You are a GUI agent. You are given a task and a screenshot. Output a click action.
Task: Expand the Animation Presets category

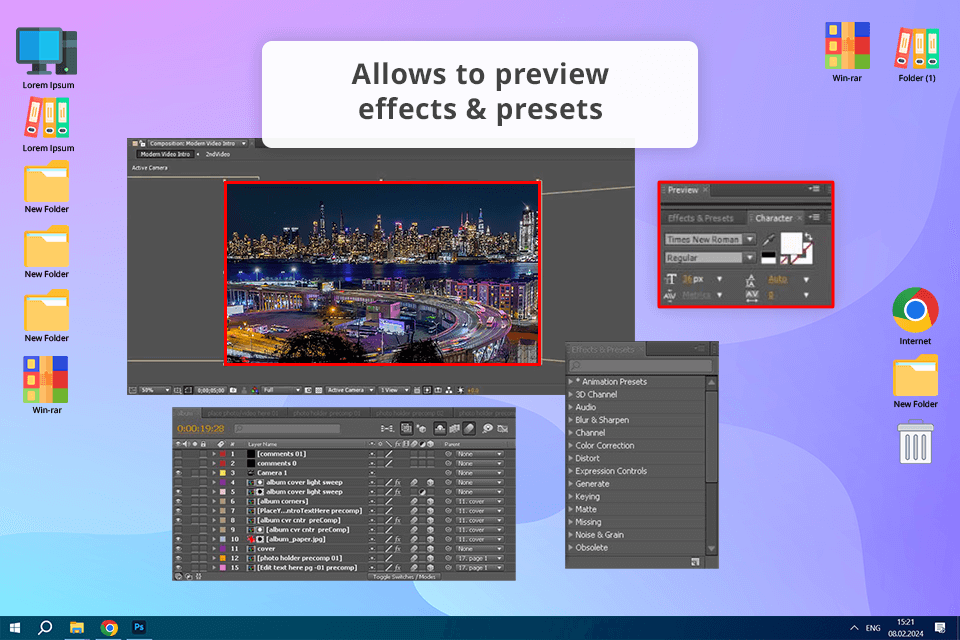pyautogui.click(x=571, y=382)
